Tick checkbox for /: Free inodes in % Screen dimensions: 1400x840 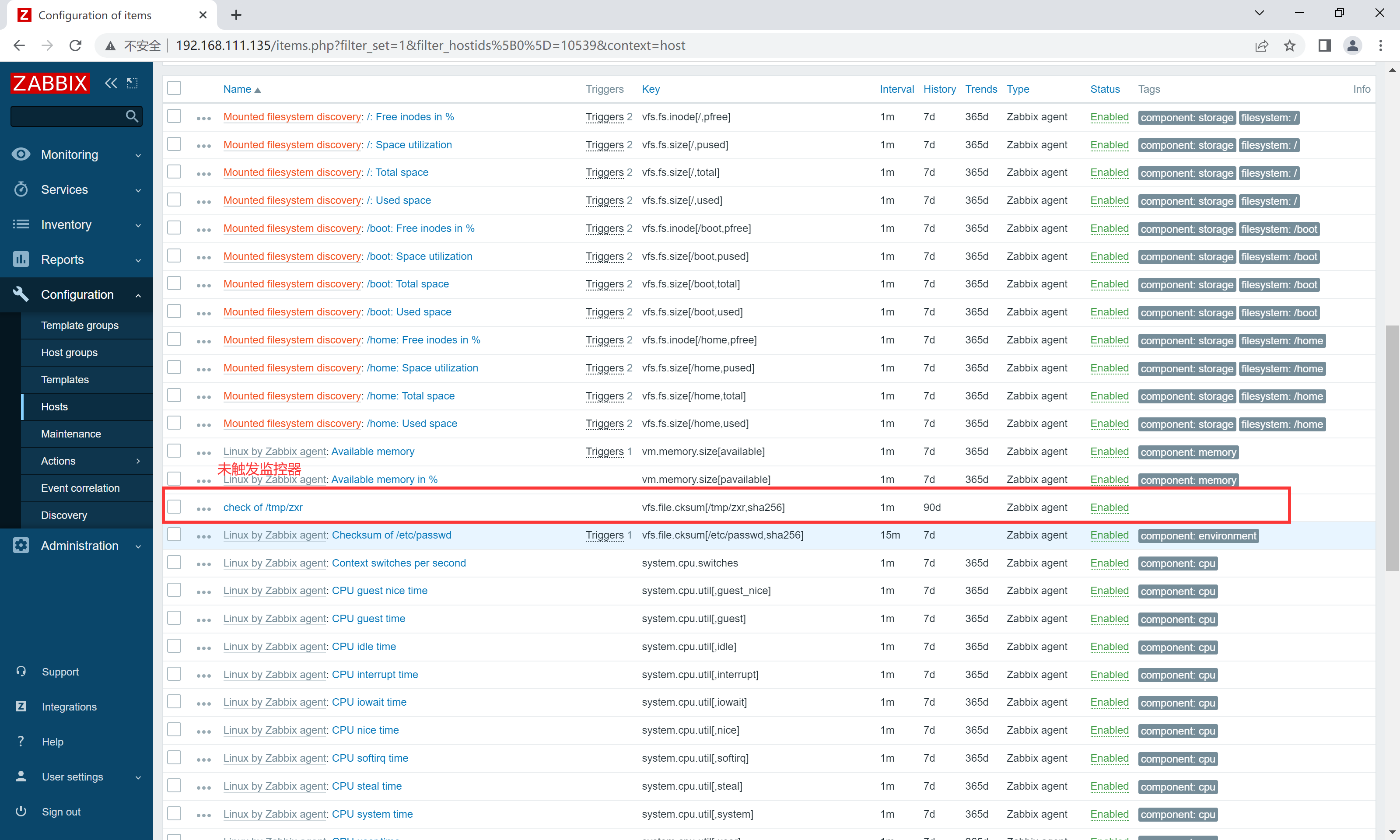point(174,116)
